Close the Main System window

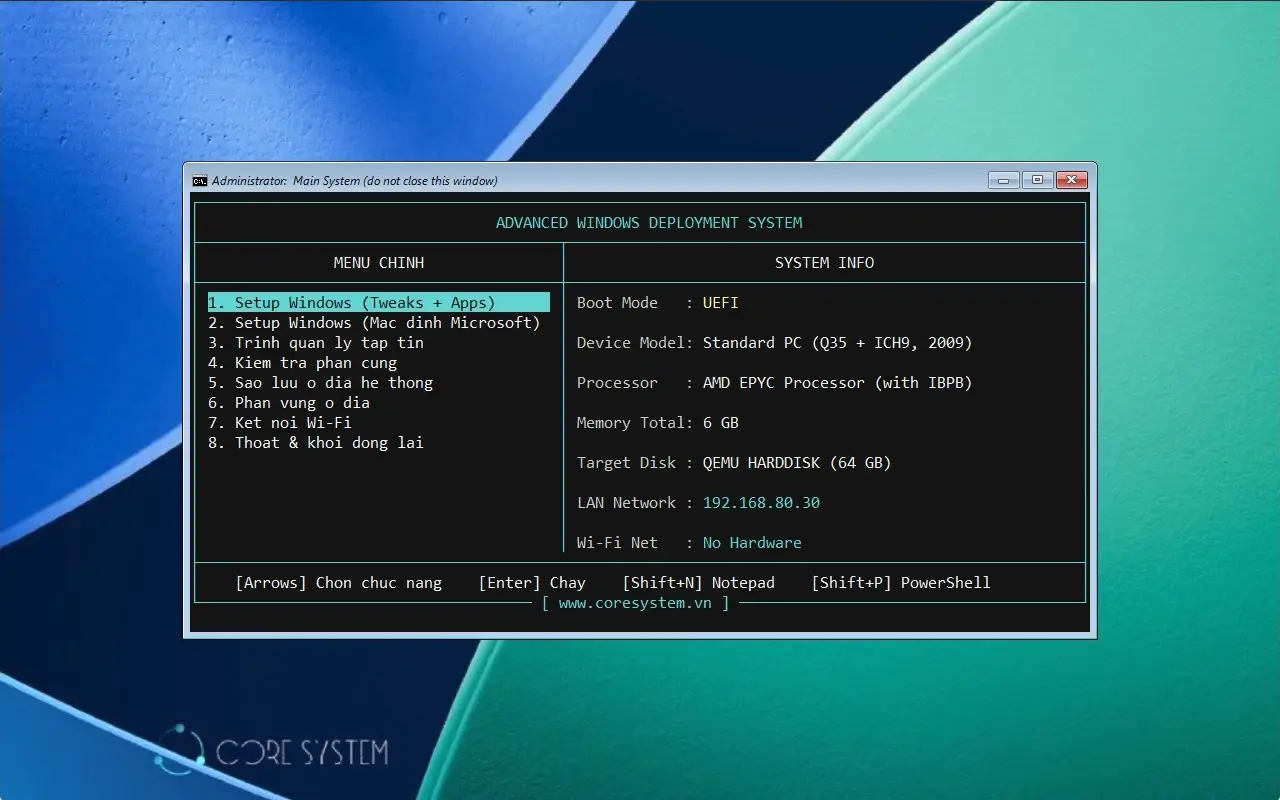[x=1071, y=180]
